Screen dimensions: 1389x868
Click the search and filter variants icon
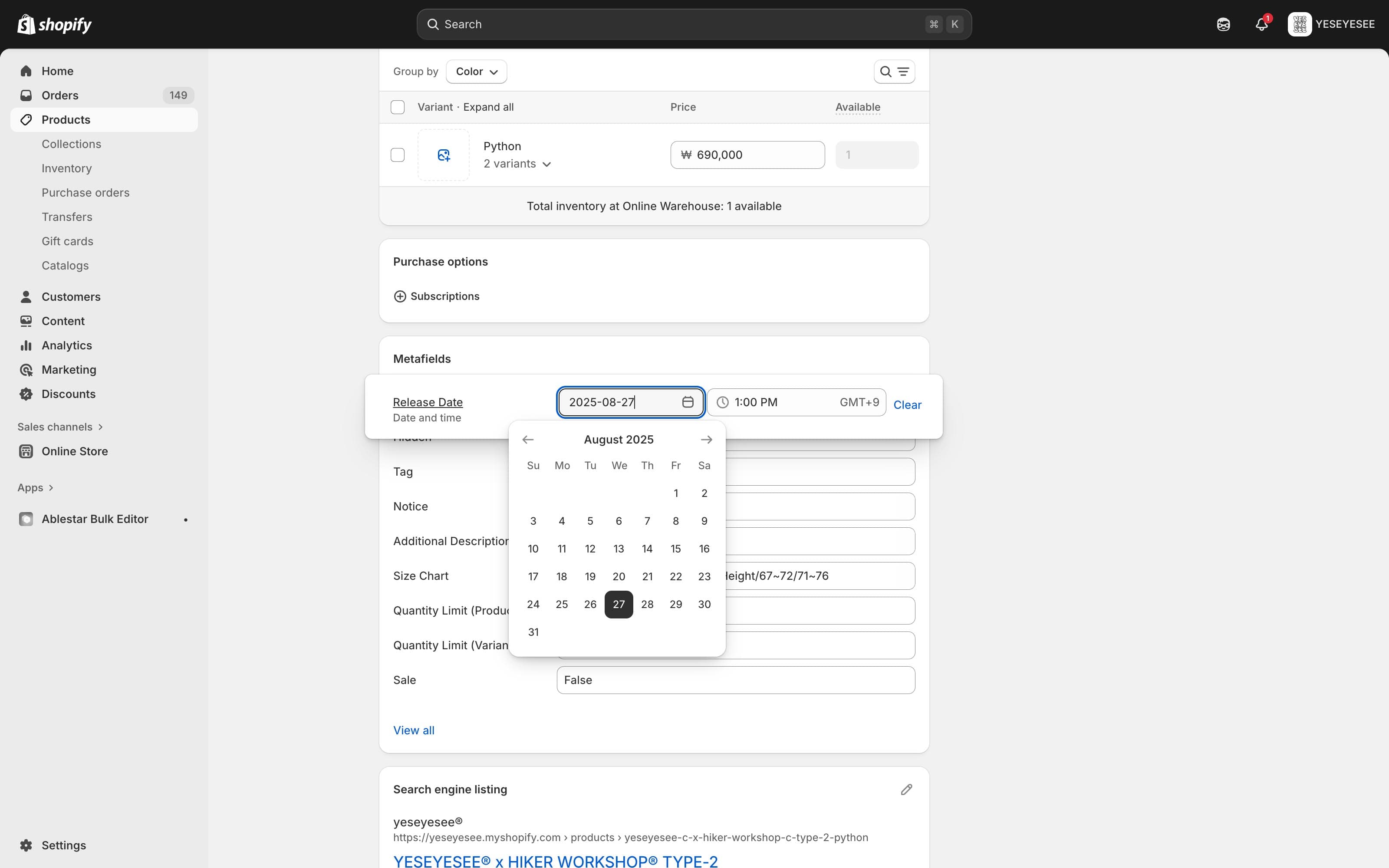894,72
